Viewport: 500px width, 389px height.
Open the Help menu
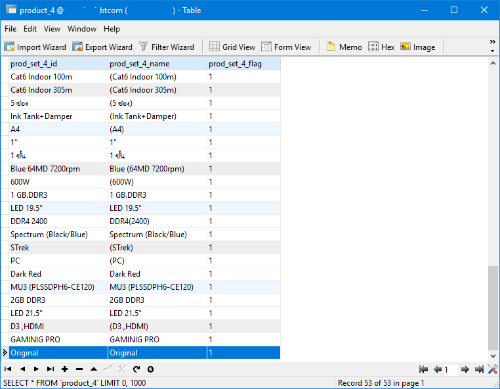[112, 29]
